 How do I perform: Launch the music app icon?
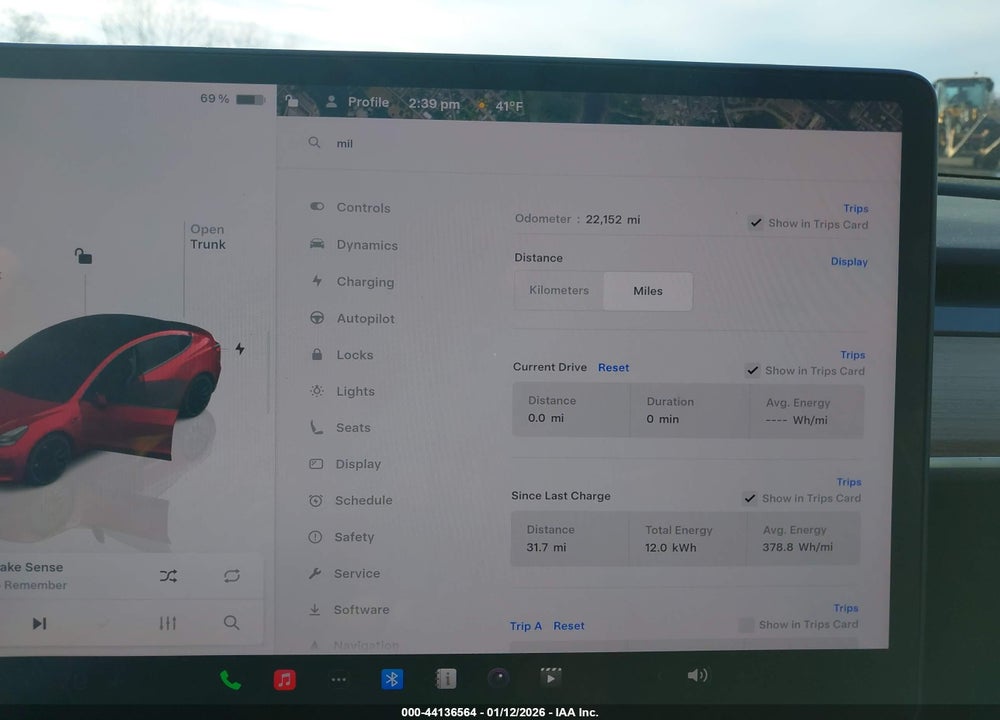(x=284, y=680)
